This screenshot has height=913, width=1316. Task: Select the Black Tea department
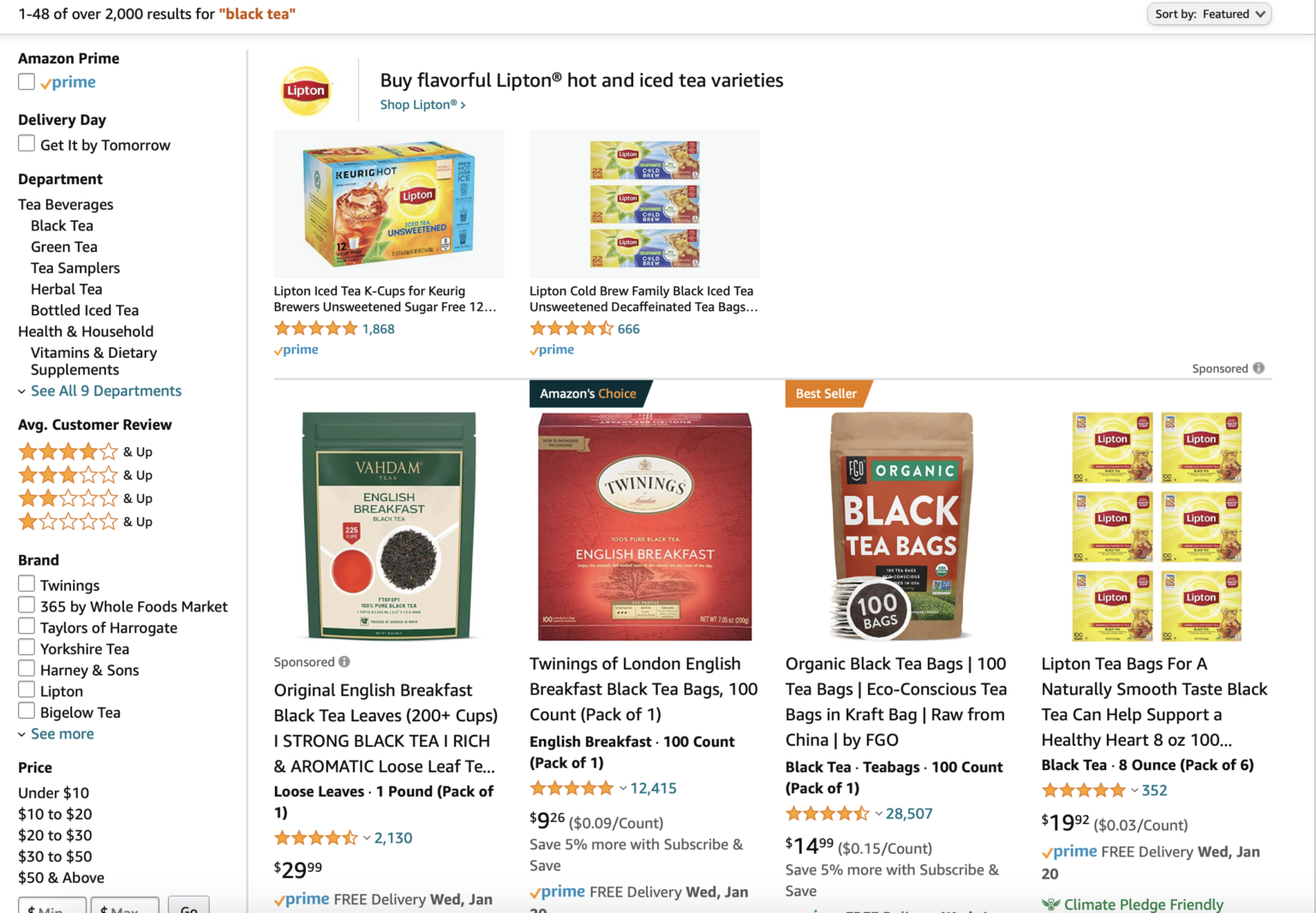coord(62,225)
